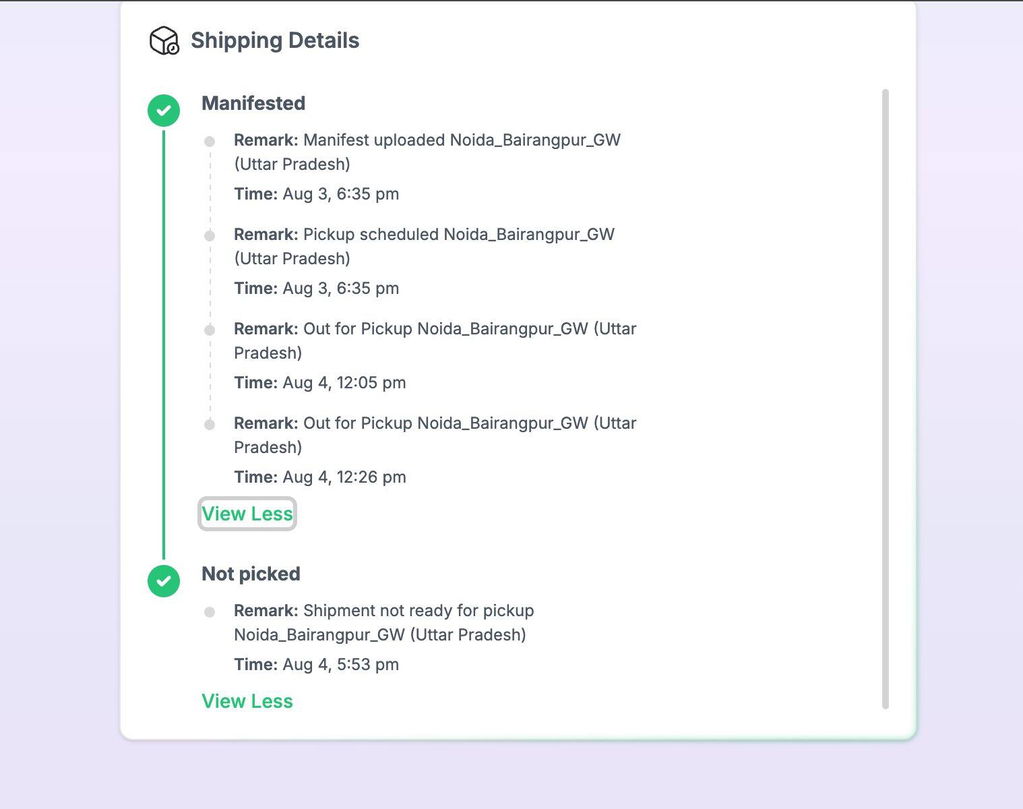The height and width of the screenshot is (809, 1023).
Task: Click the dot for Shipment not ready remark
Action: (x=209, y=612)
